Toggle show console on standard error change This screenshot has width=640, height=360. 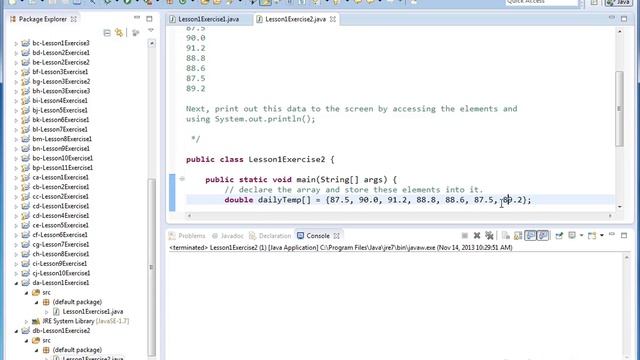coord(542,236)
